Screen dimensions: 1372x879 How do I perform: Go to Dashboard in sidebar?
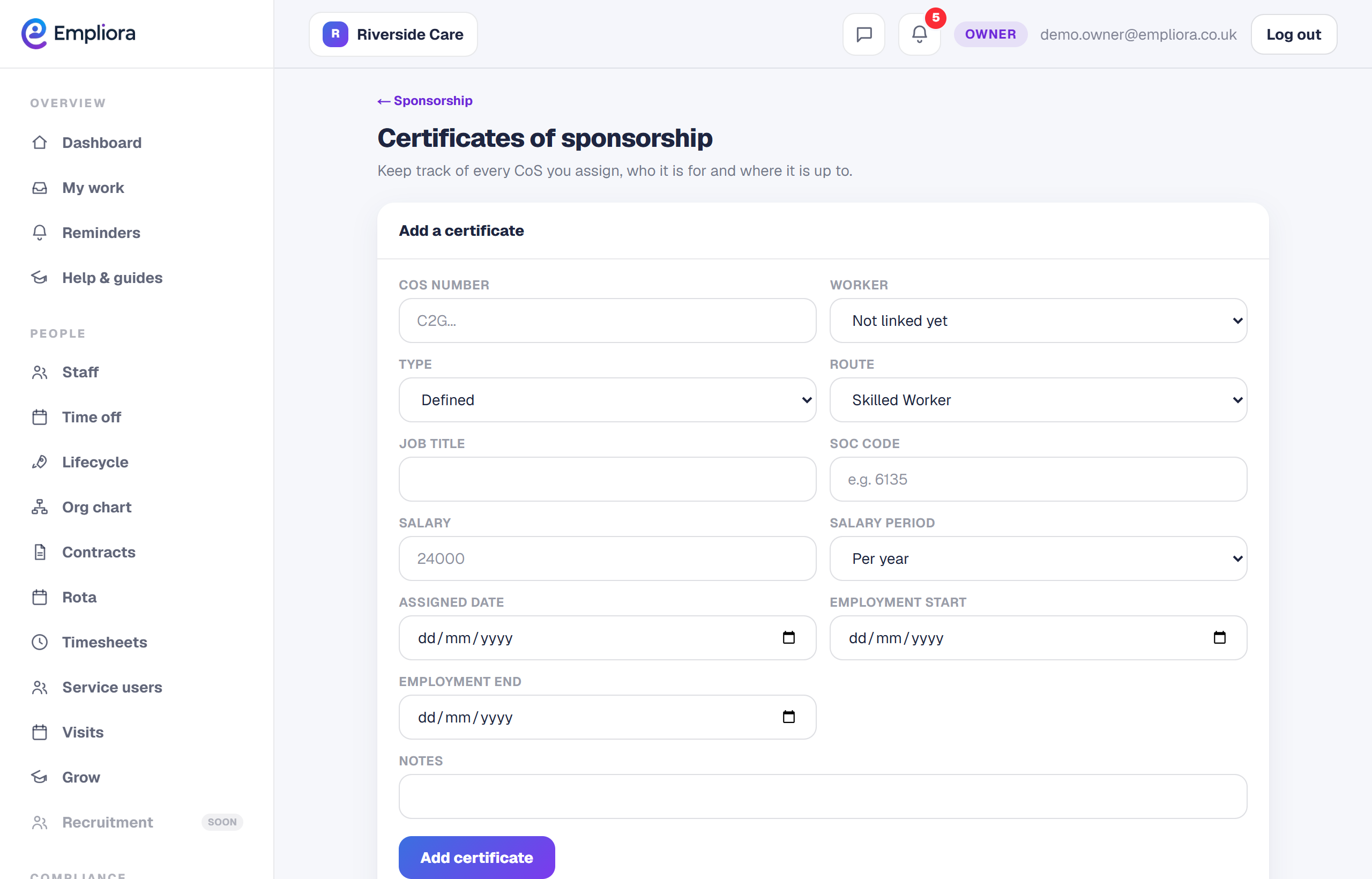point(102,143)
